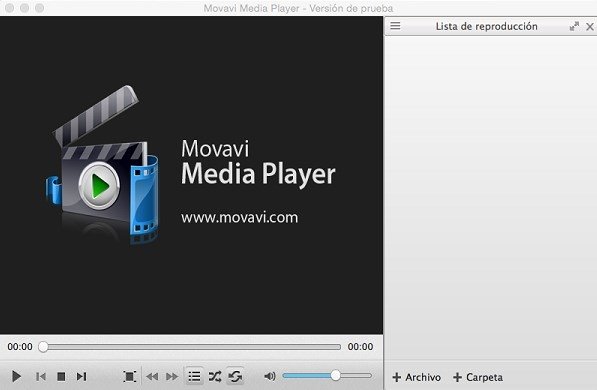Fast forward with the double right arrows

(172, 377)
